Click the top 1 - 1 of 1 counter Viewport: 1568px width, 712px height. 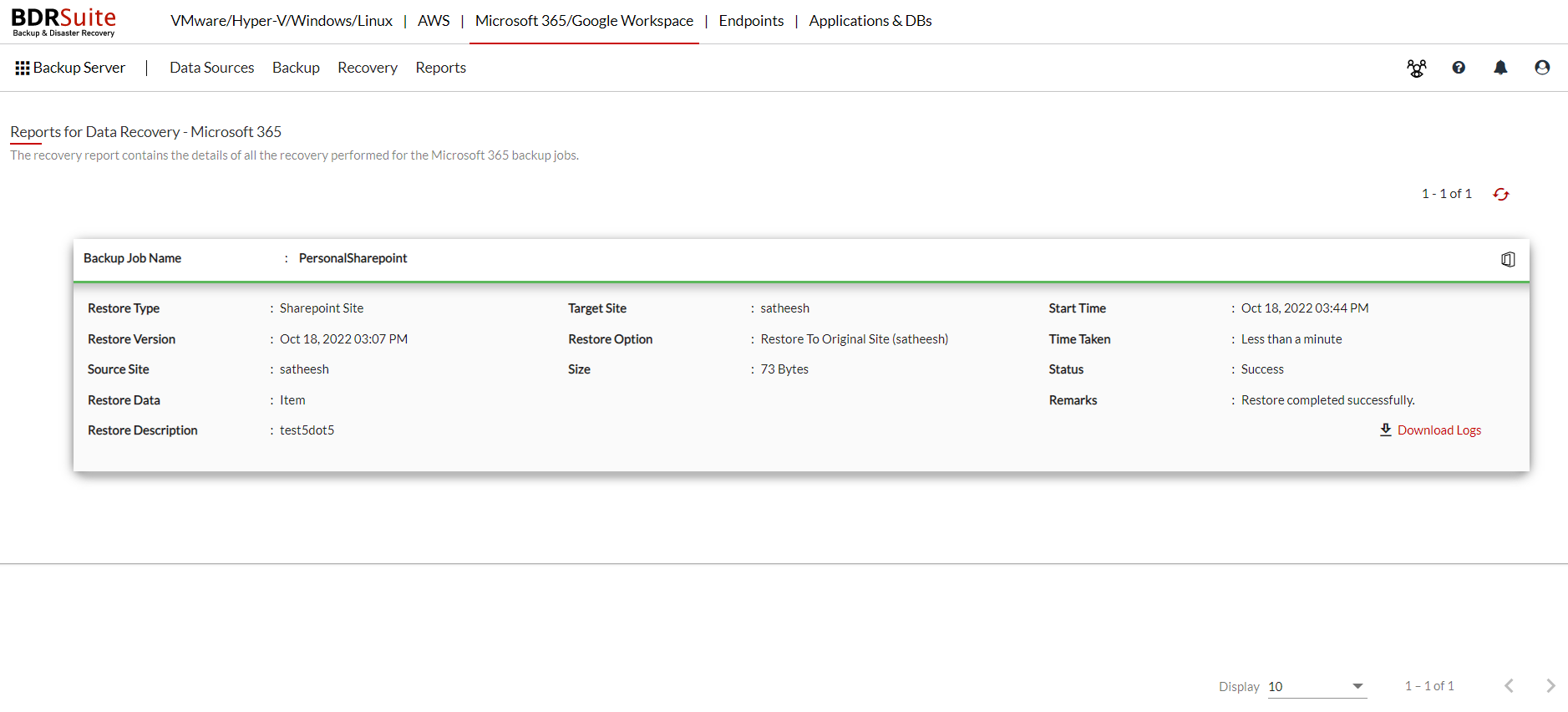(x=1447, y=194)
